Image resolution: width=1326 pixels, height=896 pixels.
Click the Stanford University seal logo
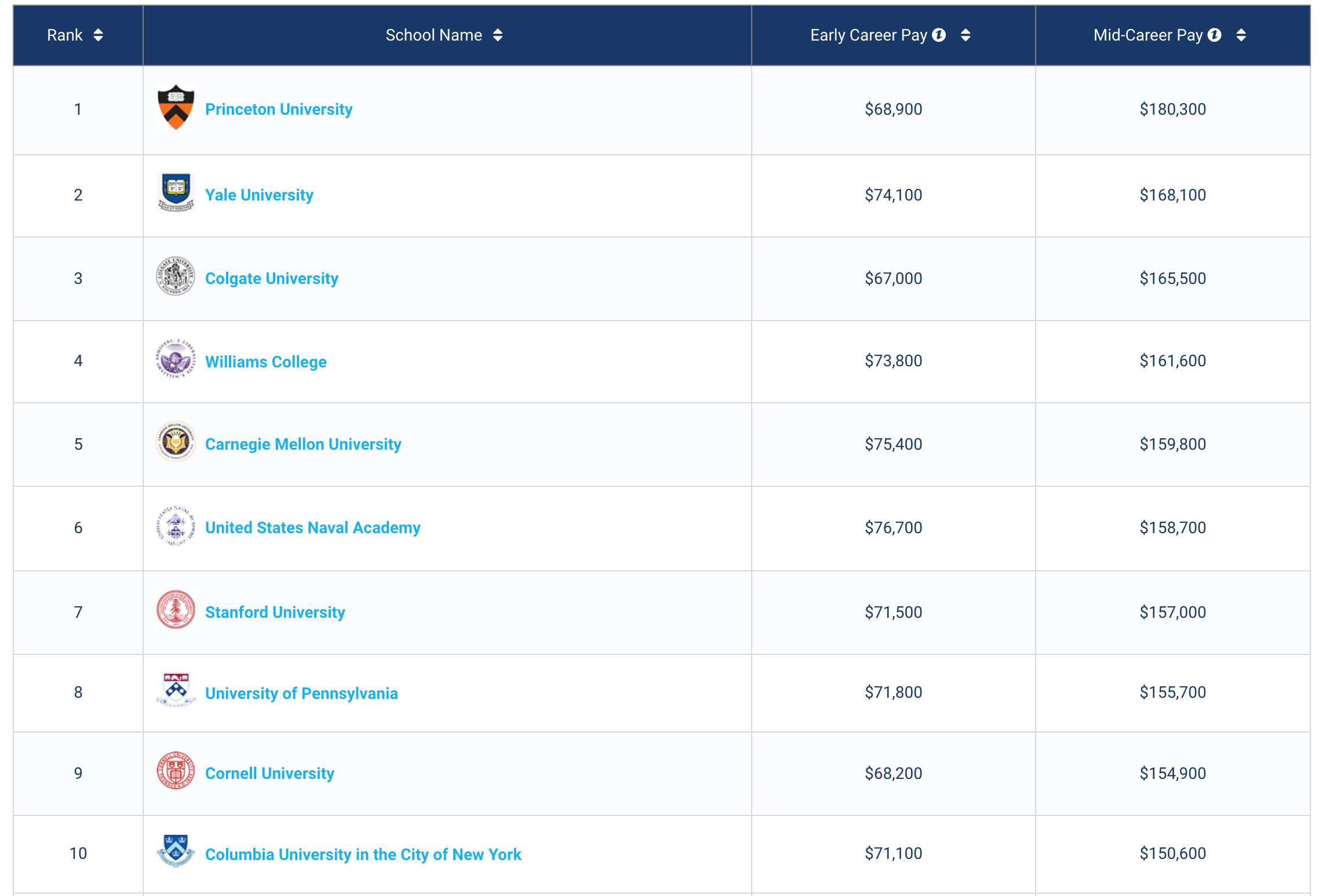click(x=176, y=610)
